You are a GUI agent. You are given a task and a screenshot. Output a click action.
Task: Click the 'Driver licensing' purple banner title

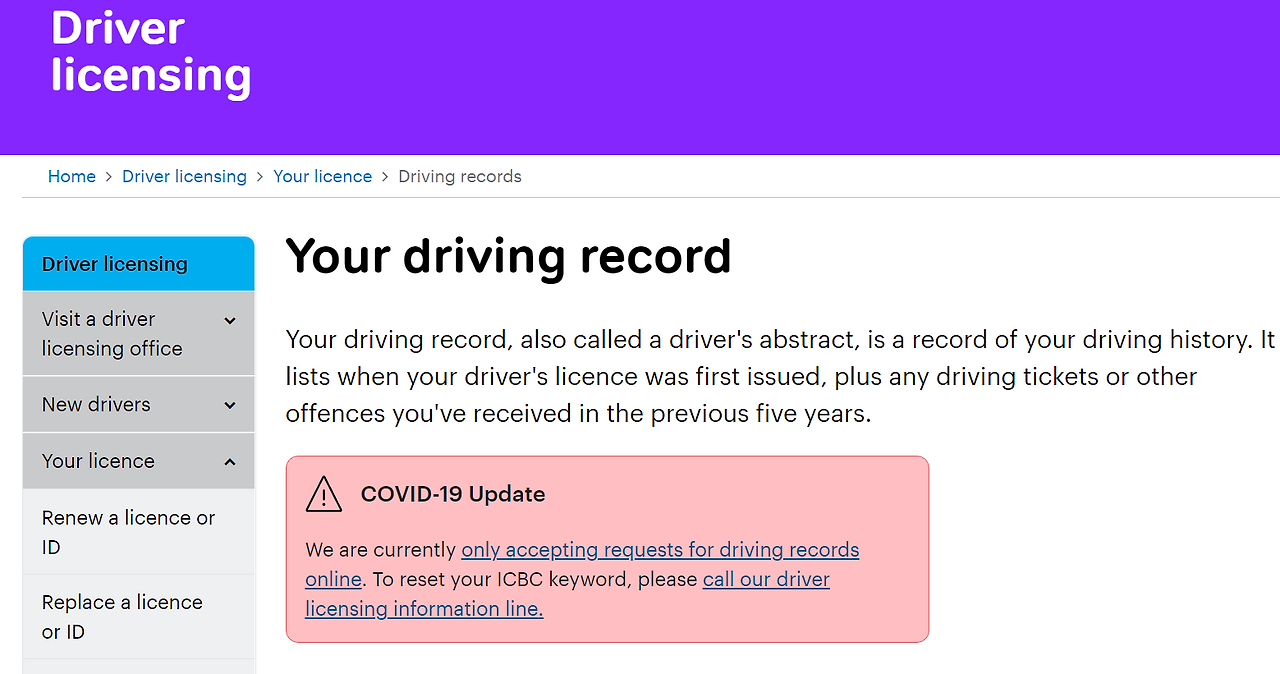click(x=151, y=52)
